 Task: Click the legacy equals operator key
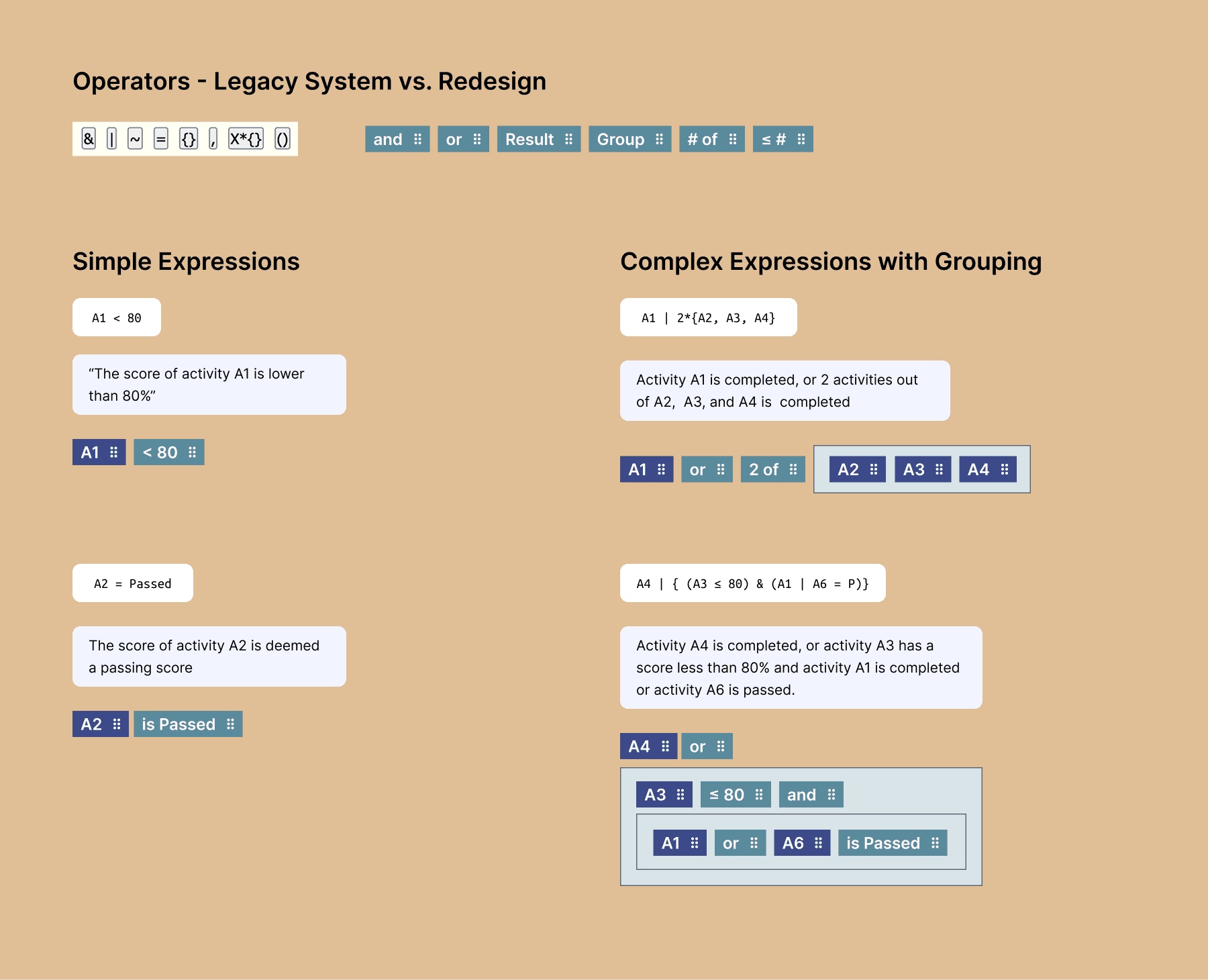point(161,139)
